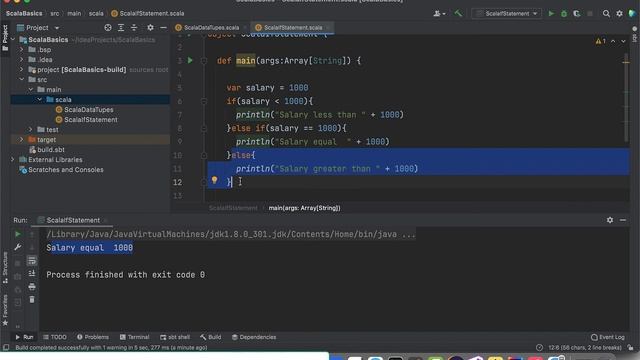Click ScalaBasics breadcrumb in navigation bar
This screenshot has height=360, width=640.
click(x=24, y=13)
